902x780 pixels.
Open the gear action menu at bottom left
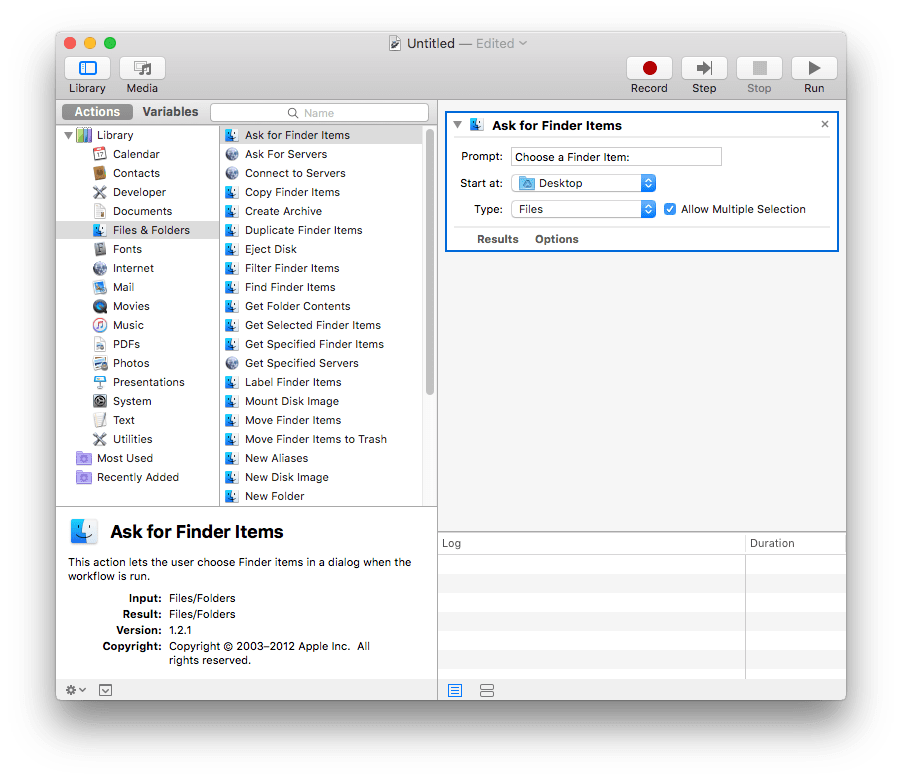pos(73,689)
